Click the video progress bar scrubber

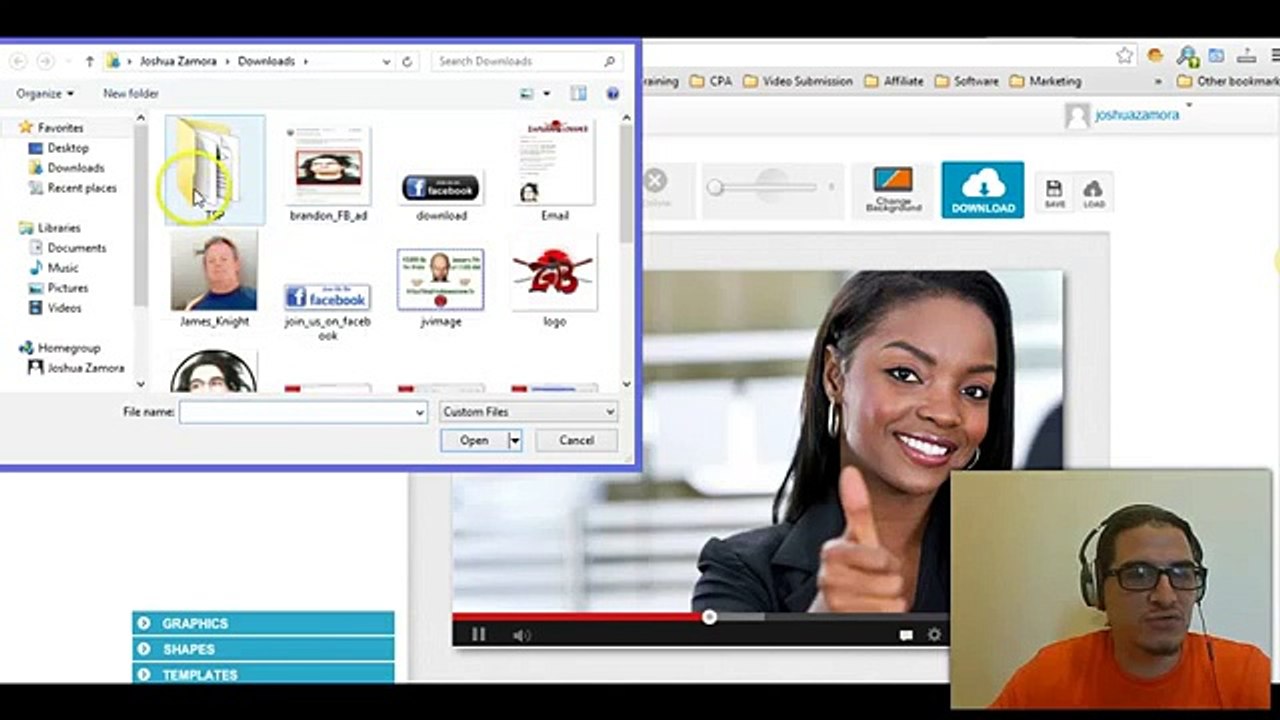point(709,617)
